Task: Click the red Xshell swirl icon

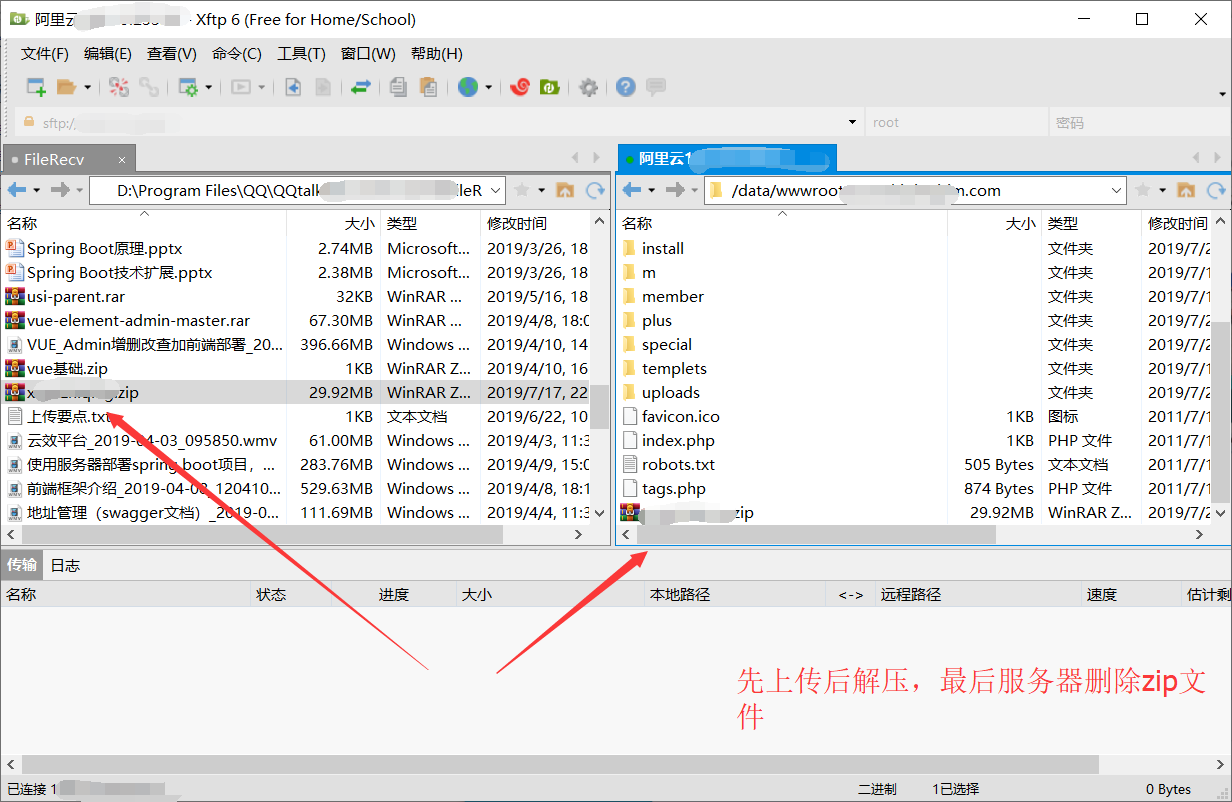Action: pos(519,87)
